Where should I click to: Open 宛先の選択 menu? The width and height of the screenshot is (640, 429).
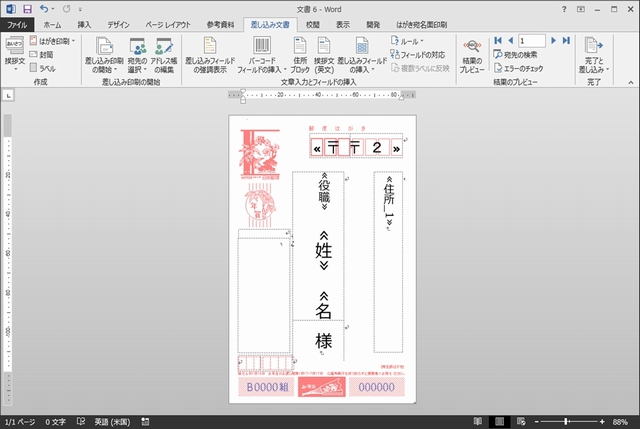click(137, 55)
